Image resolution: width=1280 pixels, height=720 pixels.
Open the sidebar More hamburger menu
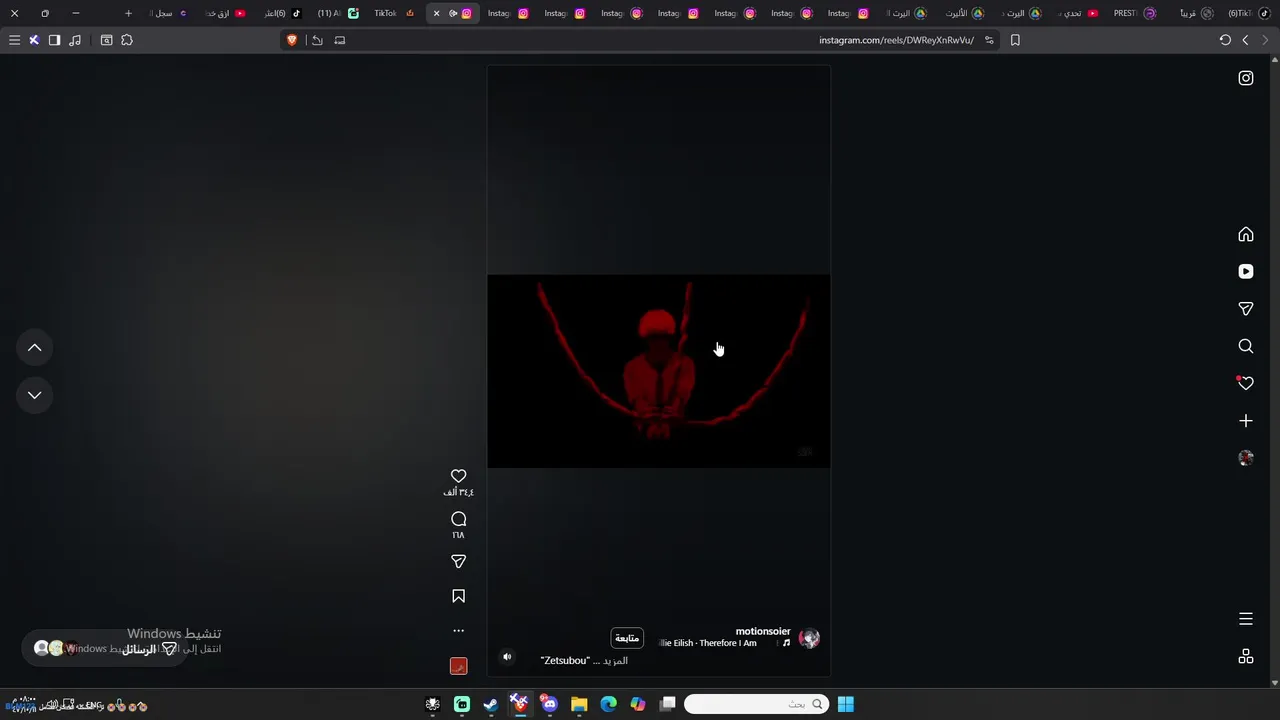click(x=1246, y=619)
